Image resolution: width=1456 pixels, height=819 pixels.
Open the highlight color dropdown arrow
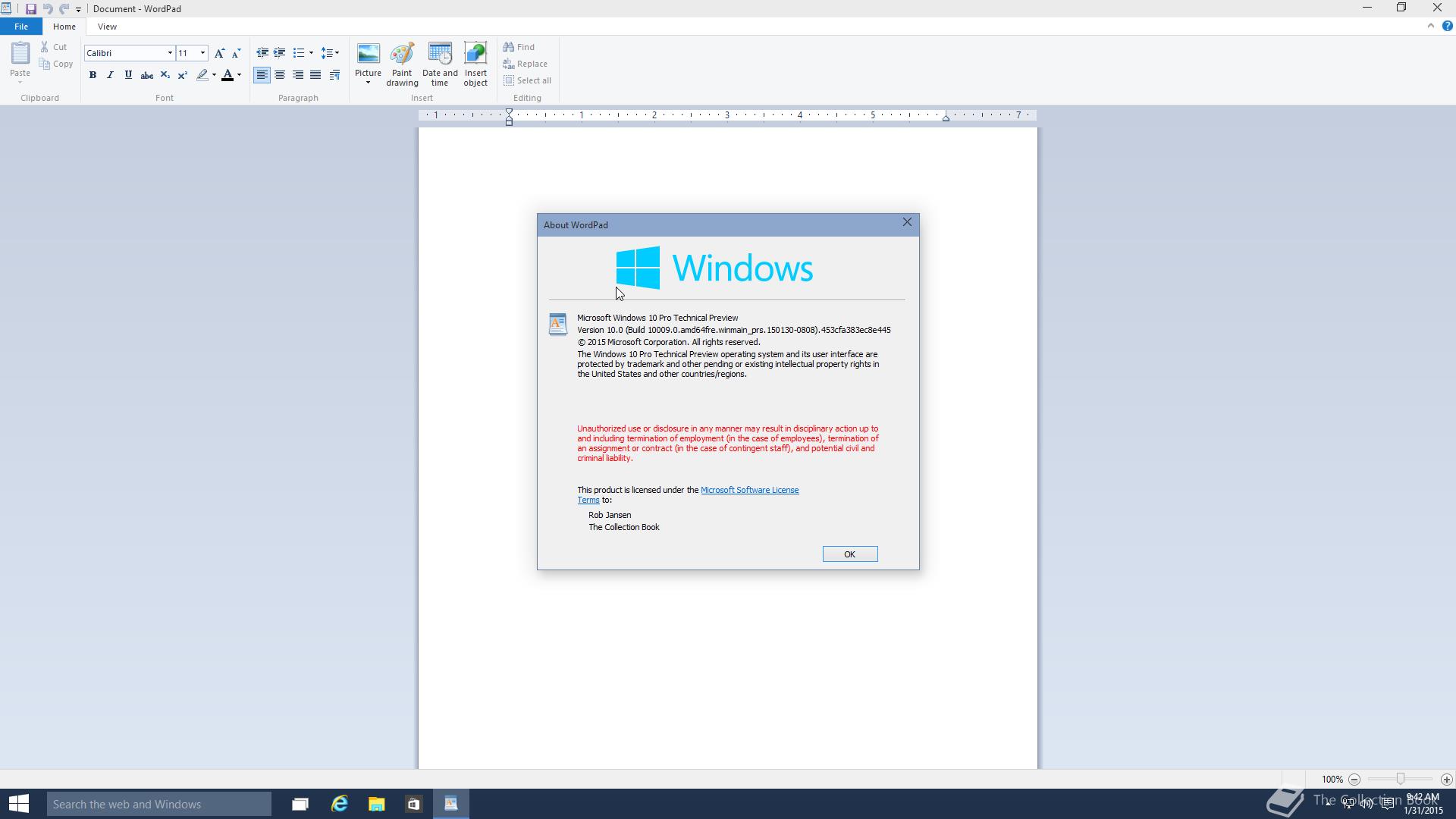click(214, 75)
